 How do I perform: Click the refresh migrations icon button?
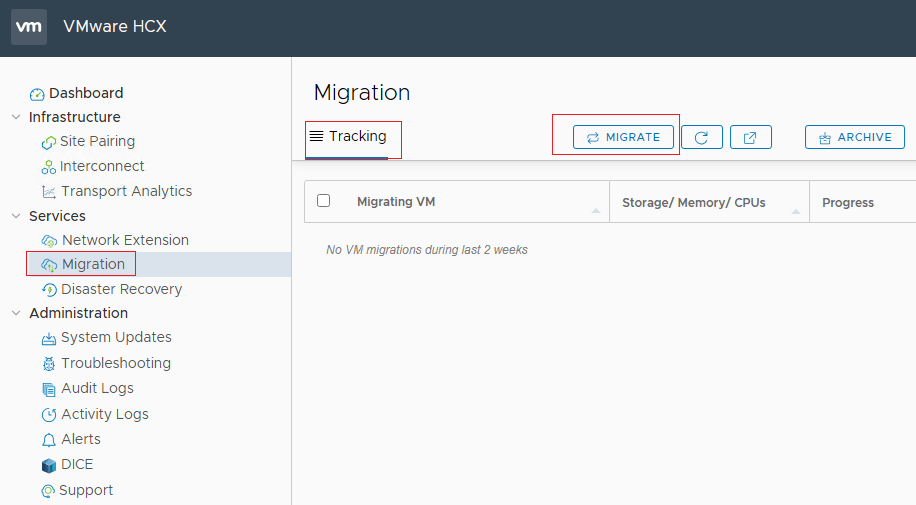pos(702,137)
